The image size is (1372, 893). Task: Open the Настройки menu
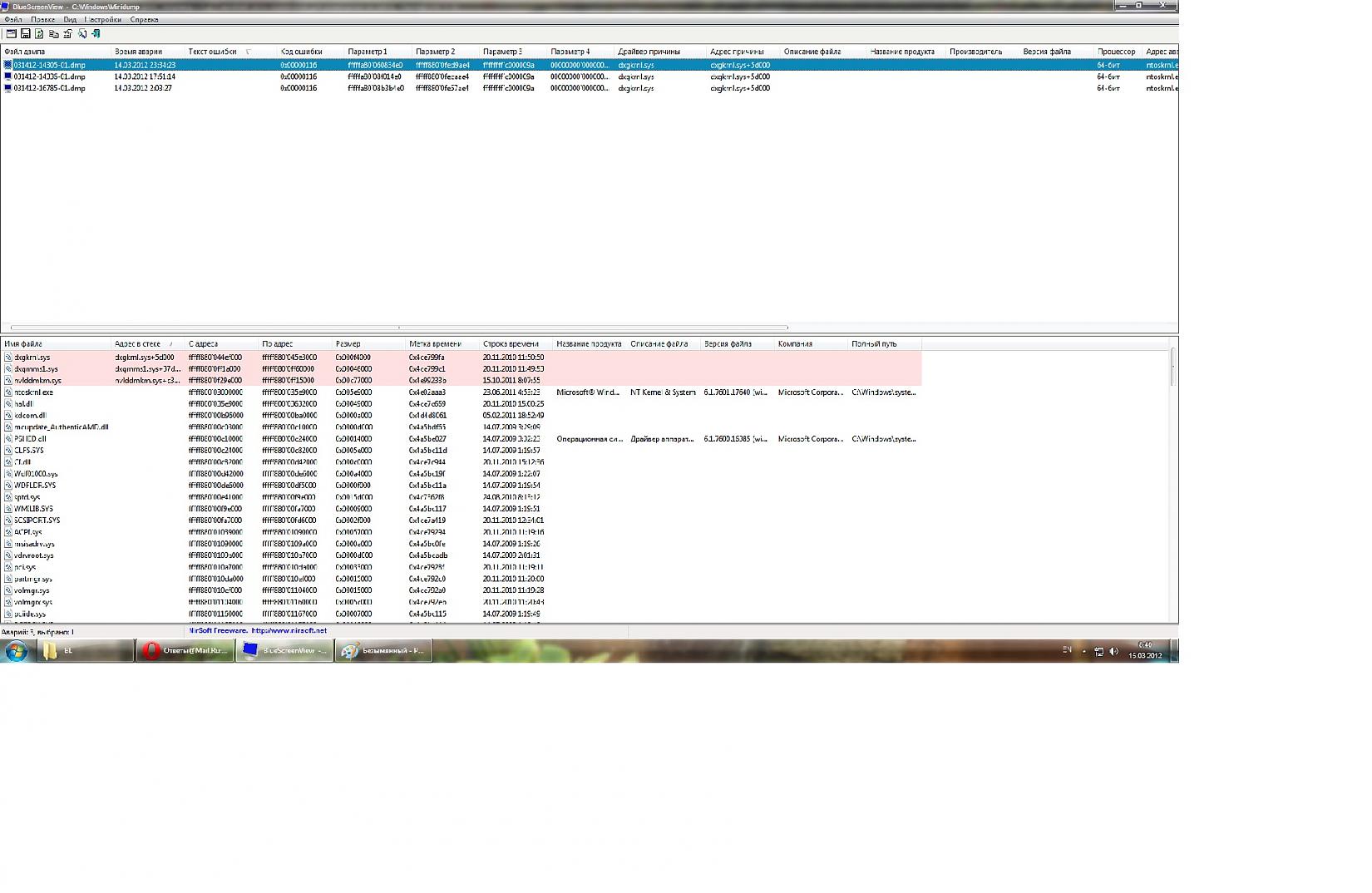tap(102, 19)
